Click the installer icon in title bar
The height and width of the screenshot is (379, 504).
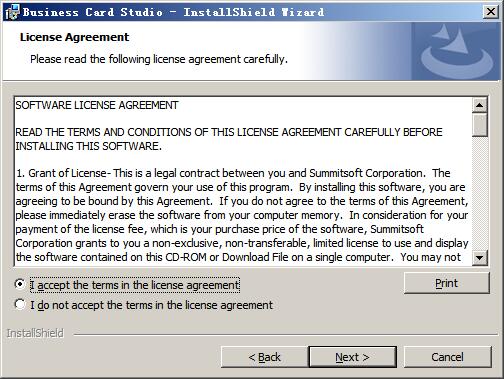point(12,12)
